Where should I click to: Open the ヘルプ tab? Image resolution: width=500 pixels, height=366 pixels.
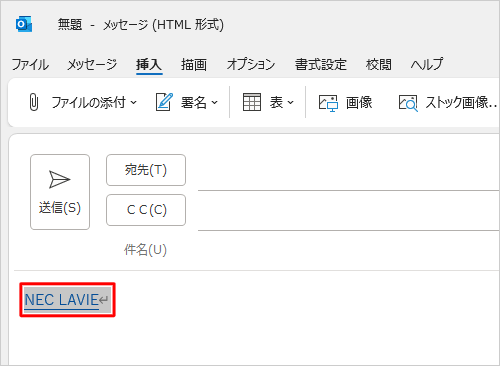pyautogui.click(x=427, y=64)
